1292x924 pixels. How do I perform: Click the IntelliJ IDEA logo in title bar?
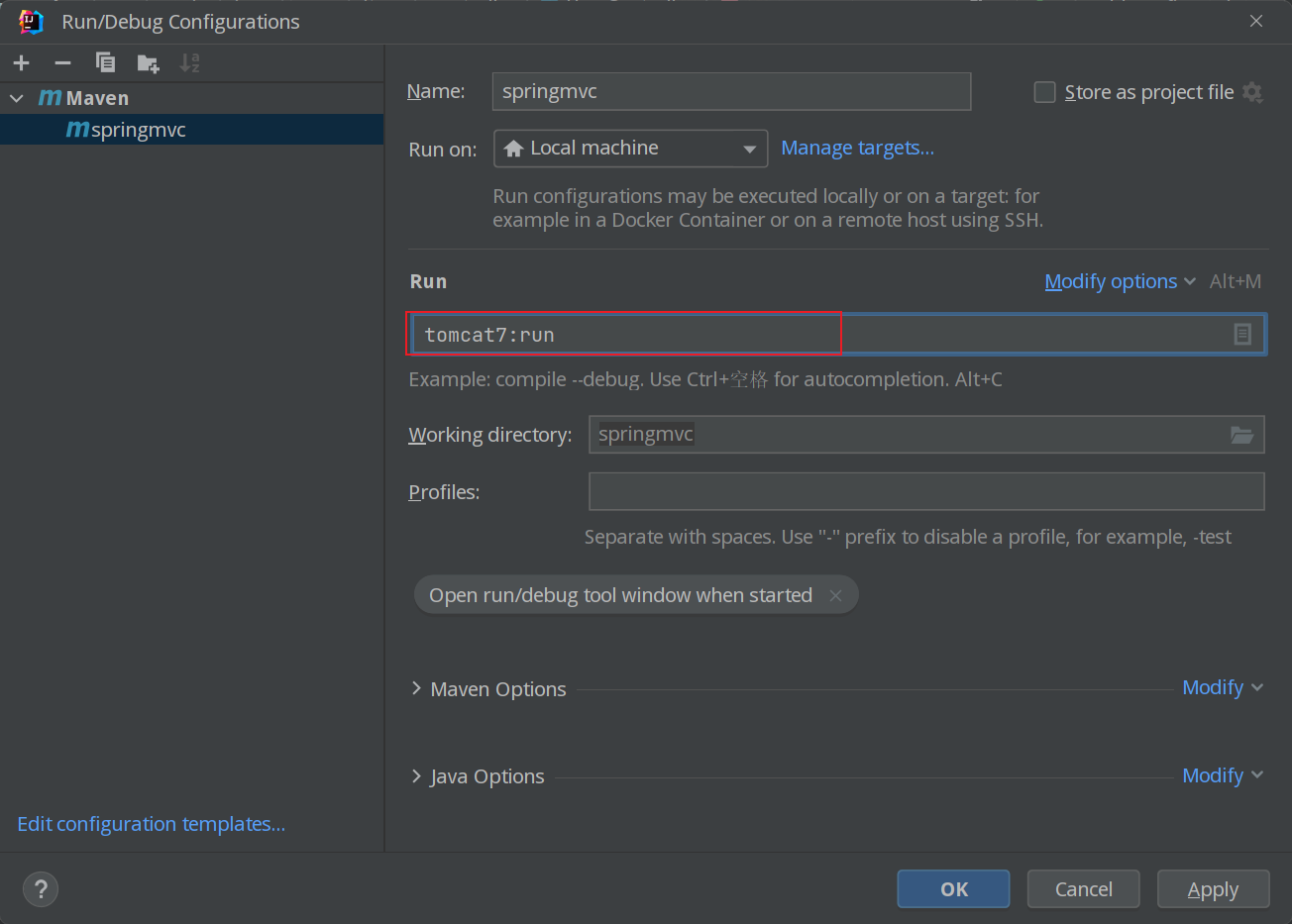pos(31,22)
